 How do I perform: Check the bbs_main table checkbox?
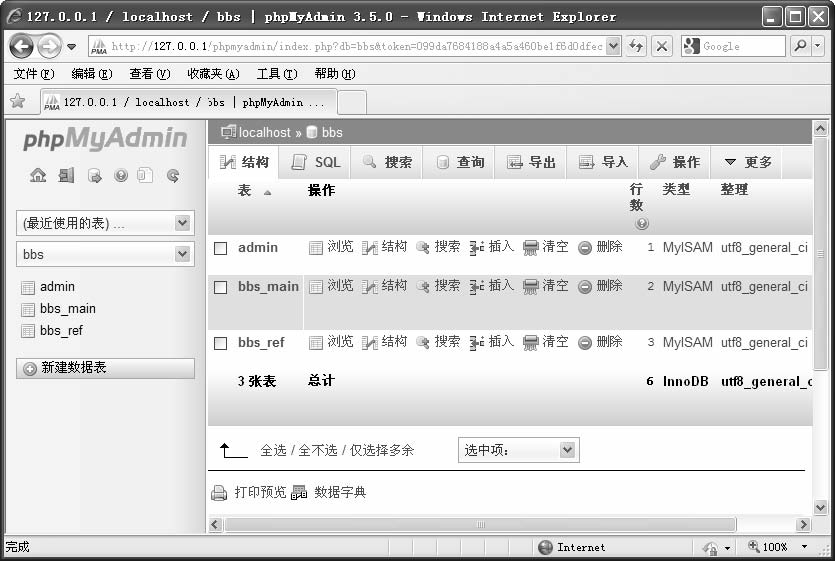[220, 288]
